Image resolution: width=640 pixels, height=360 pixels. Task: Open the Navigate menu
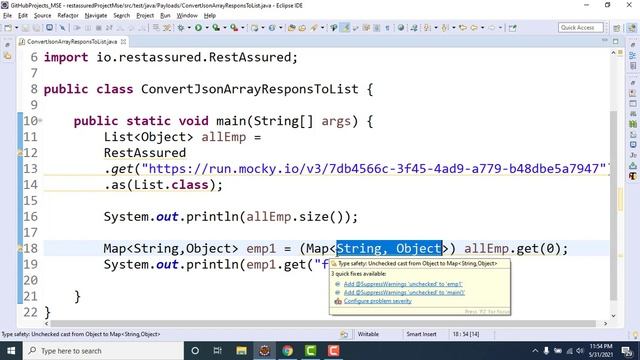tap(96, 16)
